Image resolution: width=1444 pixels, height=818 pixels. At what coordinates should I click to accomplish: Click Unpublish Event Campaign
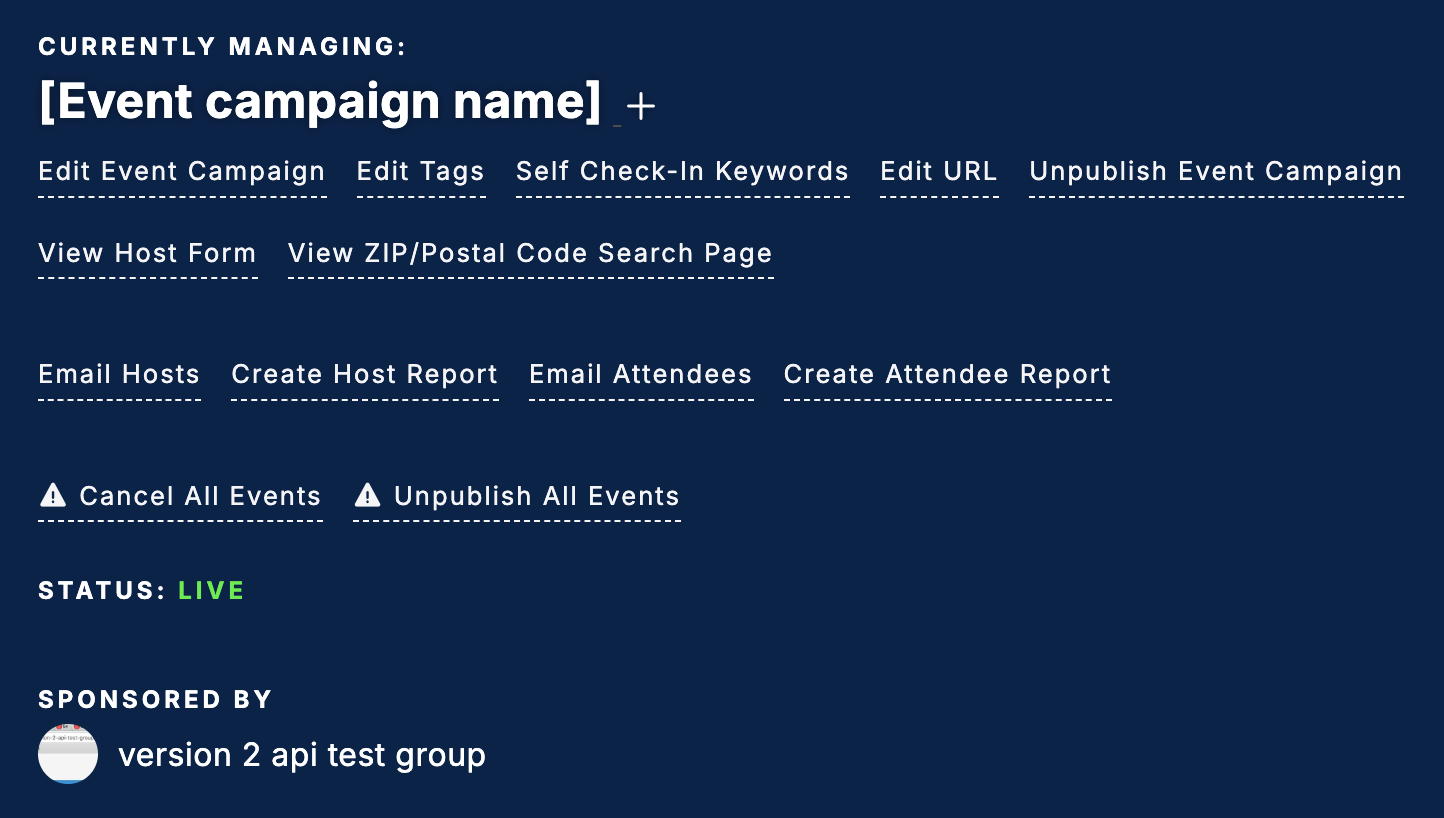[1216, 172]
